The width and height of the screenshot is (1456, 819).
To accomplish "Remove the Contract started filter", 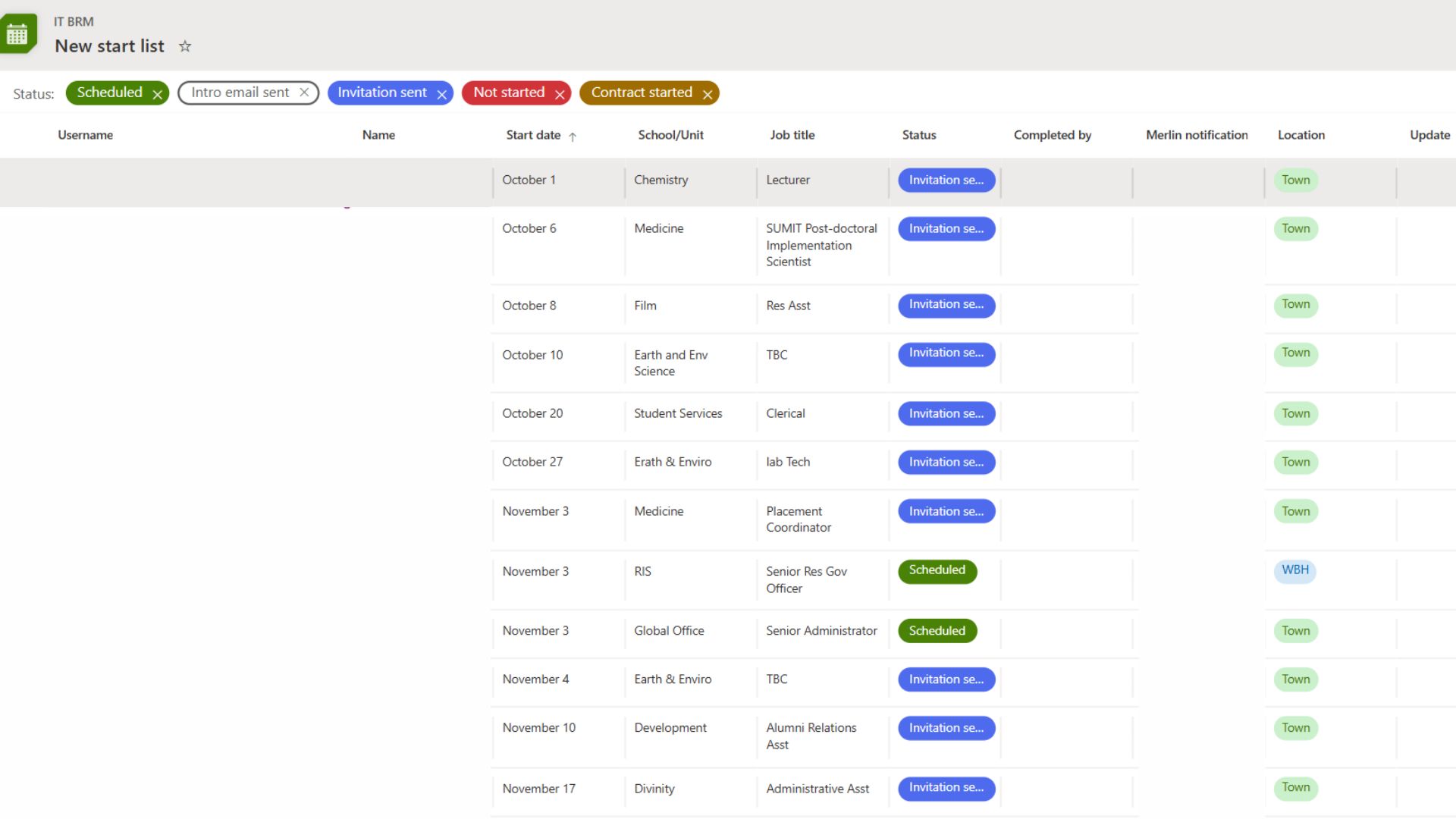I will pos(708,94).
